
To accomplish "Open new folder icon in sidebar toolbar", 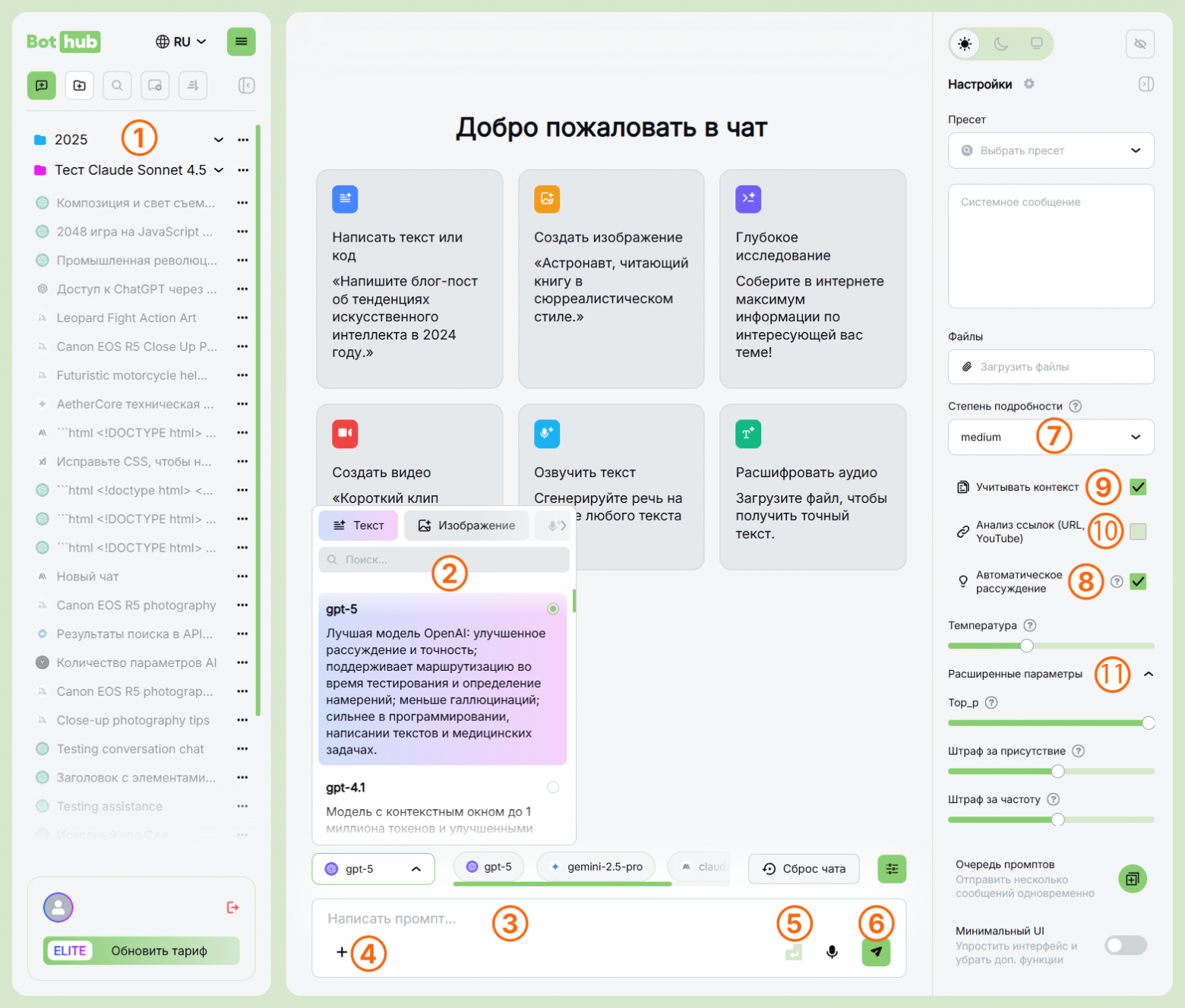I will click(x=79, y=86).
